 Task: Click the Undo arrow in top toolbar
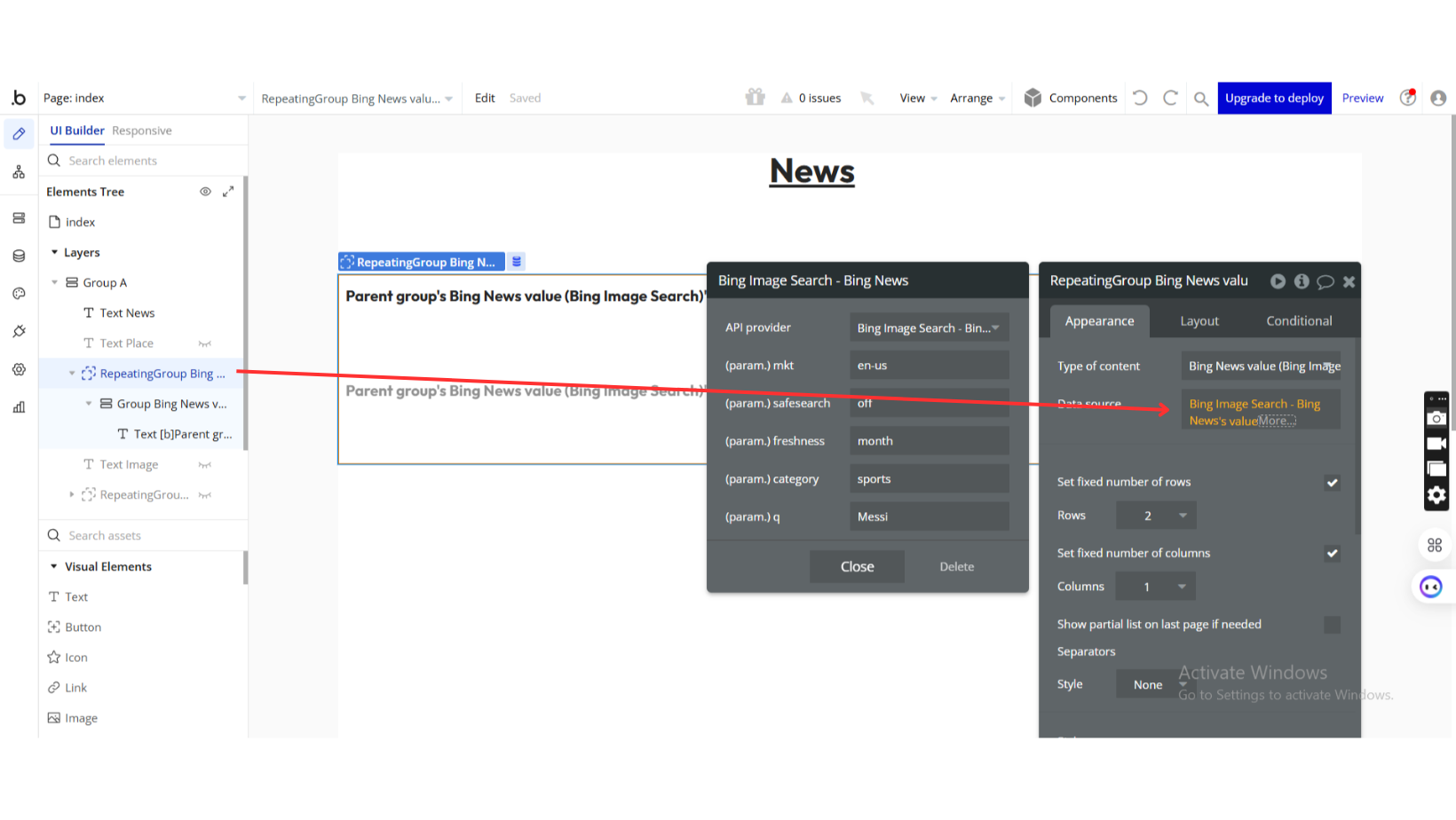point(1141,99)
